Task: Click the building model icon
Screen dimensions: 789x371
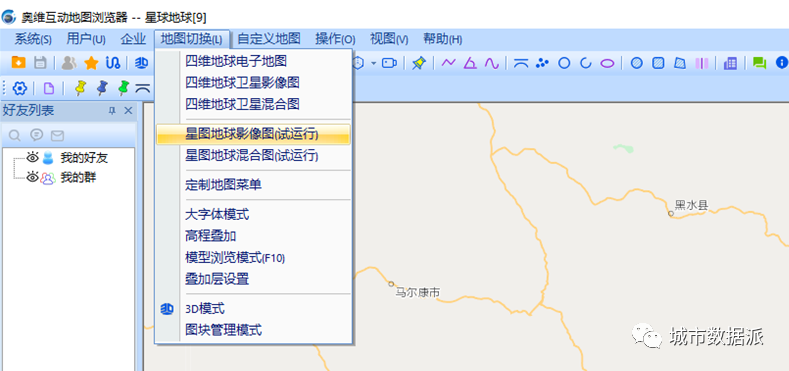Action: tap(730, 63)
